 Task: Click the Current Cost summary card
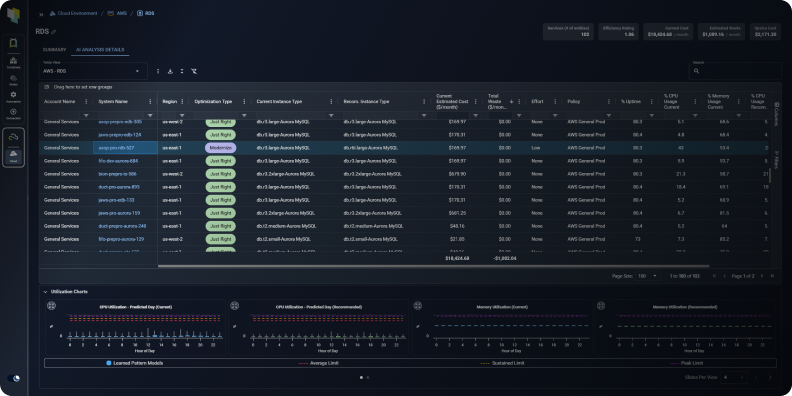[x=669, y=31]
